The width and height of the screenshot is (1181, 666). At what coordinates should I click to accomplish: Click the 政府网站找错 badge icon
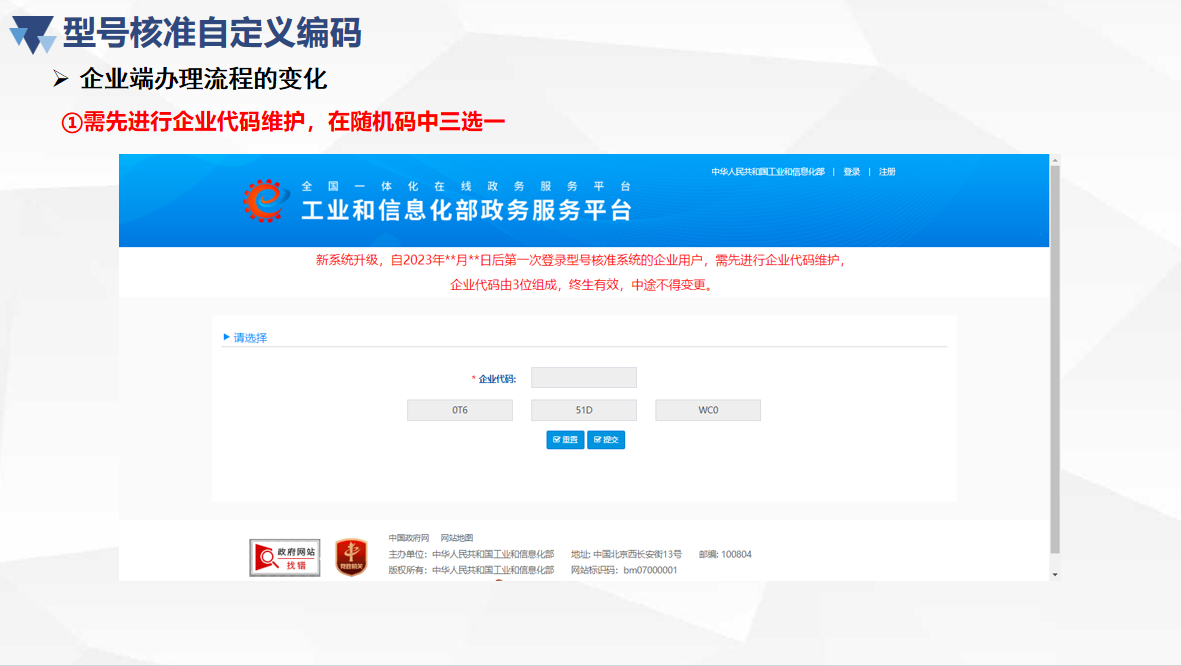pos(285,557)
